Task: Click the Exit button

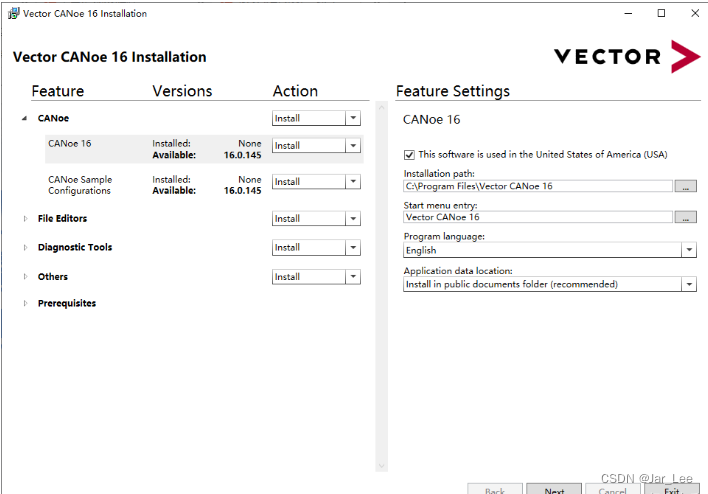Action: (672, 489)
